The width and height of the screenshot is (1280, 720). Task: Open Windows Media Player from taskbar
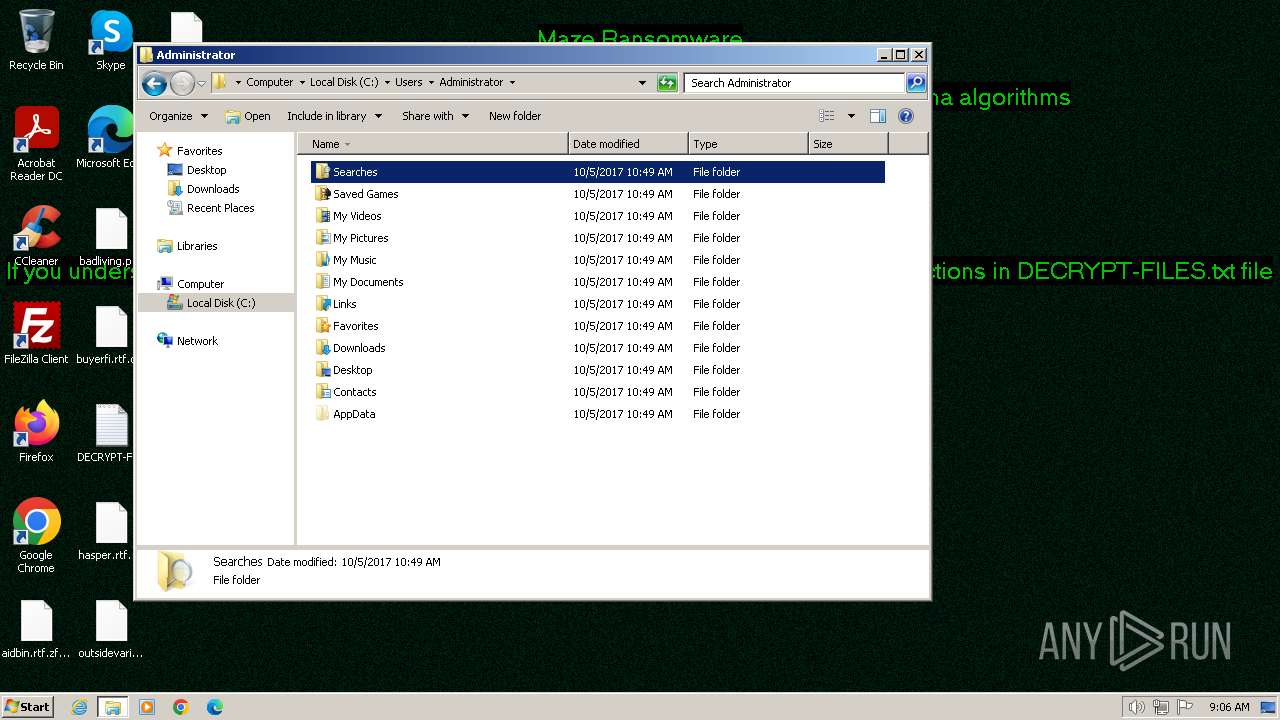pyautogui.click(x=147, y=707)
